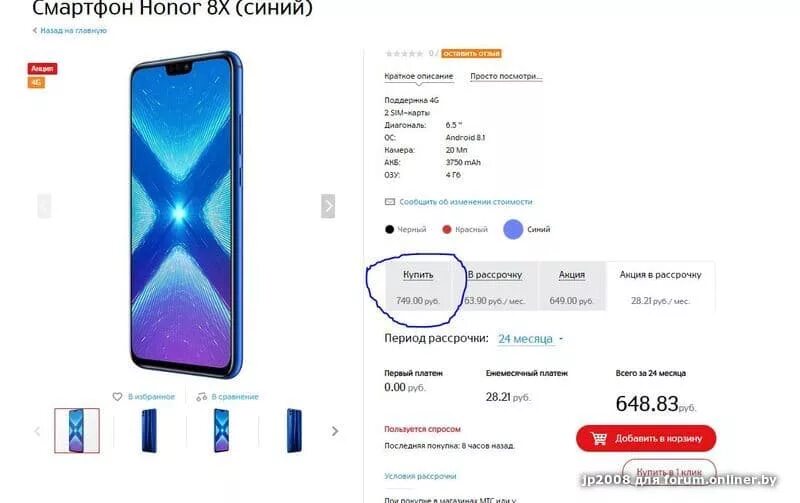Select the Черный color option
Image resolution: width=800 pixels, height=503 pixels.
point(406,230)
